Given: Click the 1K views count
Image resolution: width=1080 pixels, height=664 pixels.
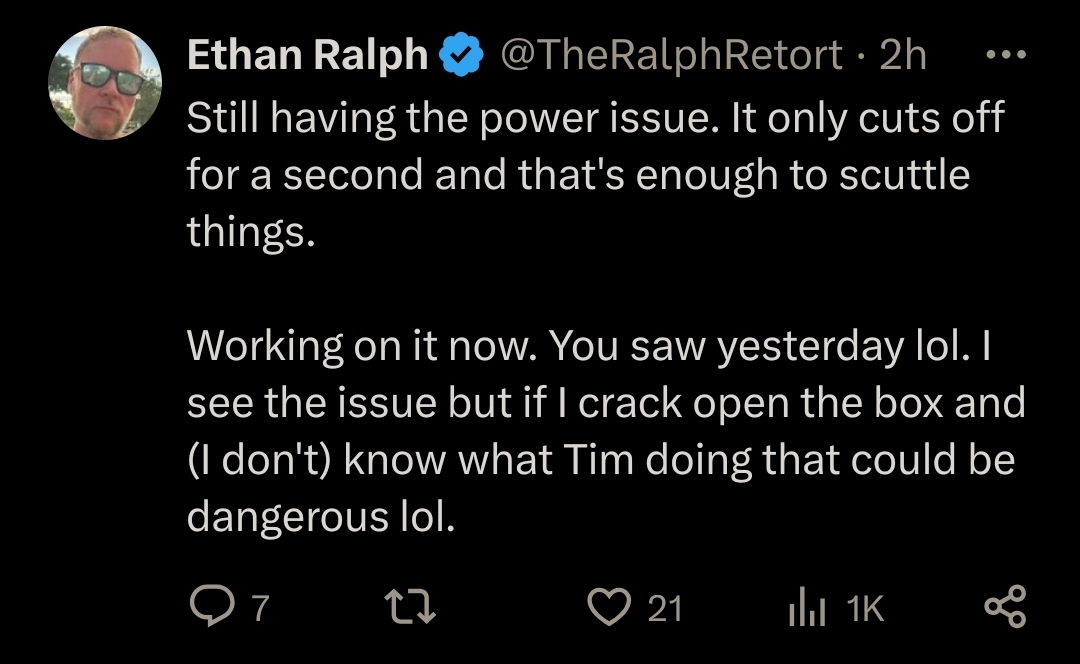Looking at the screenshot, I should click(865, 608).
